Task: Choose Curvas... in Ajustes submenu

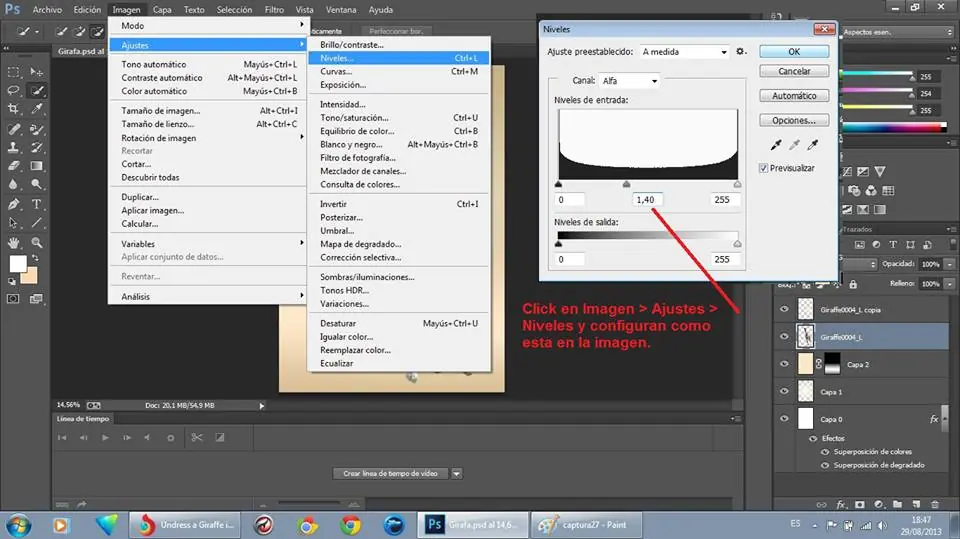Action: [399, 72]
